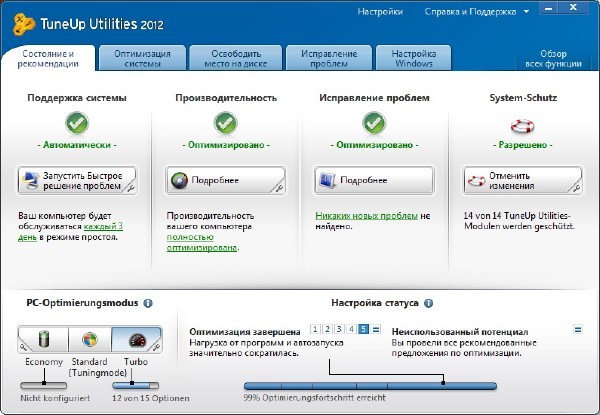The height and width of the screenshot is (415, 600).
Task: Click 99% Optimierungsfortschritt erreicht text
Action: pyautogui.click(x=315, y=398)
